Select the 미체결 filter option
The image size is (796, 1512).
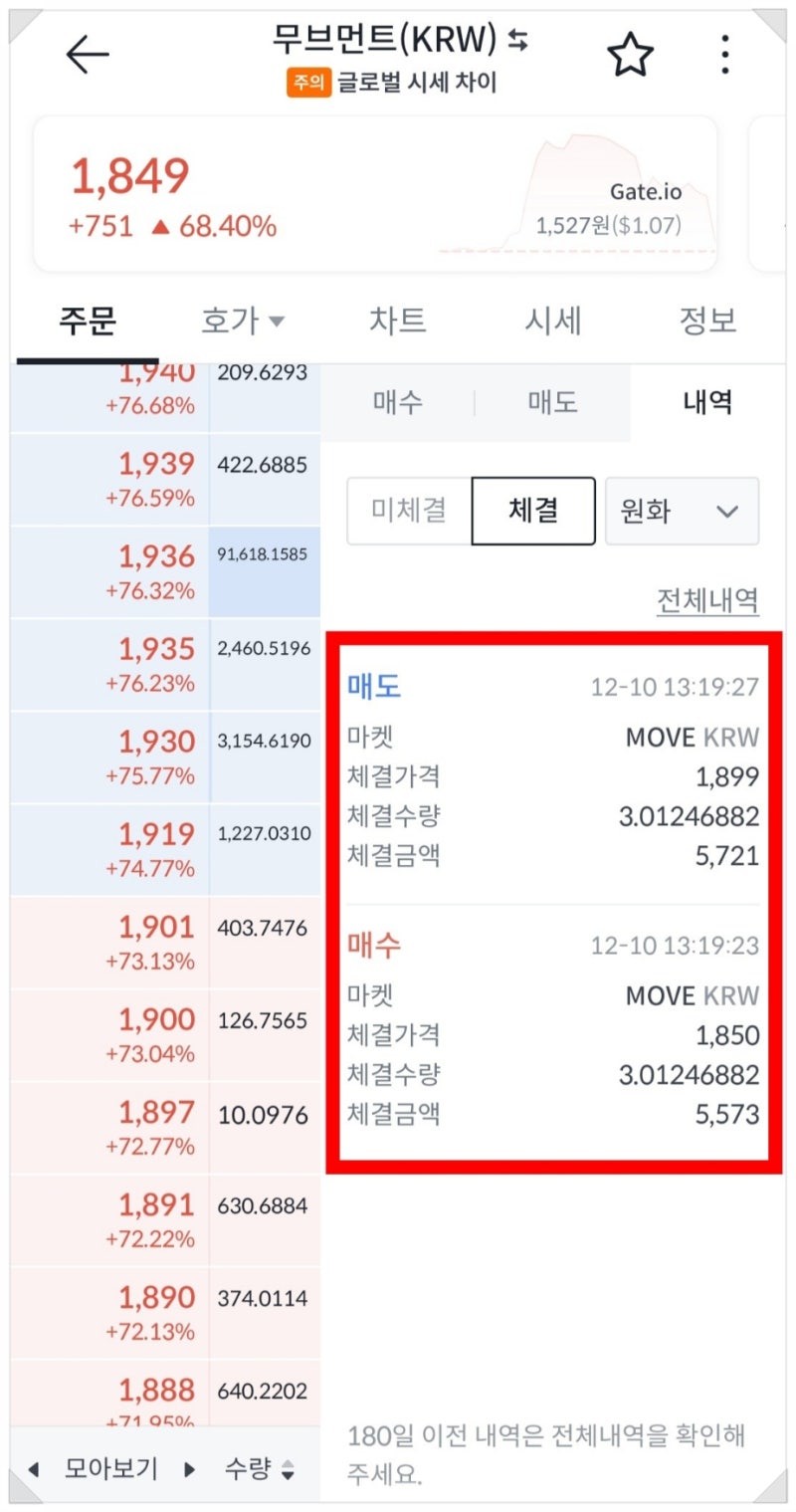coord(408,511)
